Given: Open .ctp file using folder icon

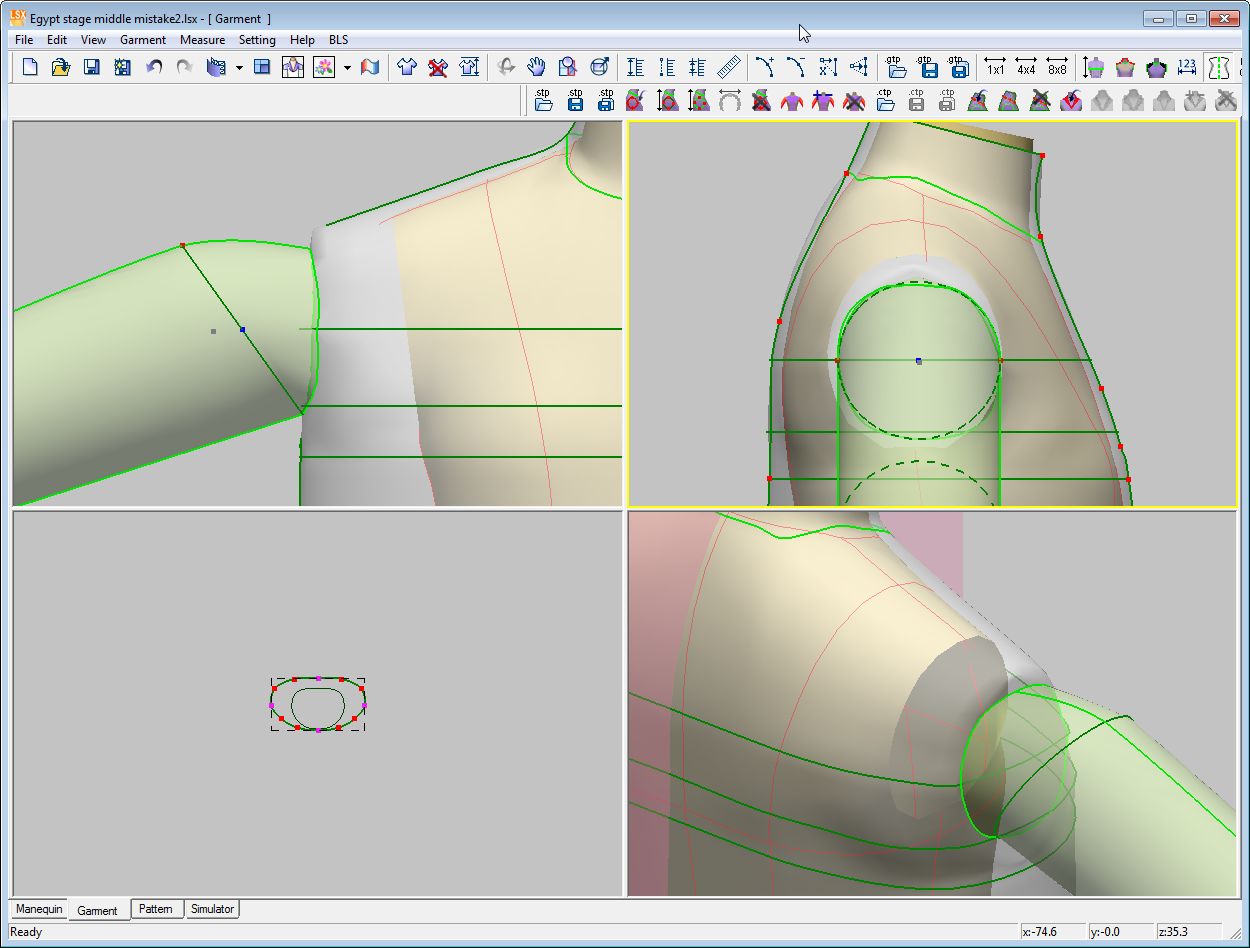Looking at the screenshot, I should pos(884,100).
